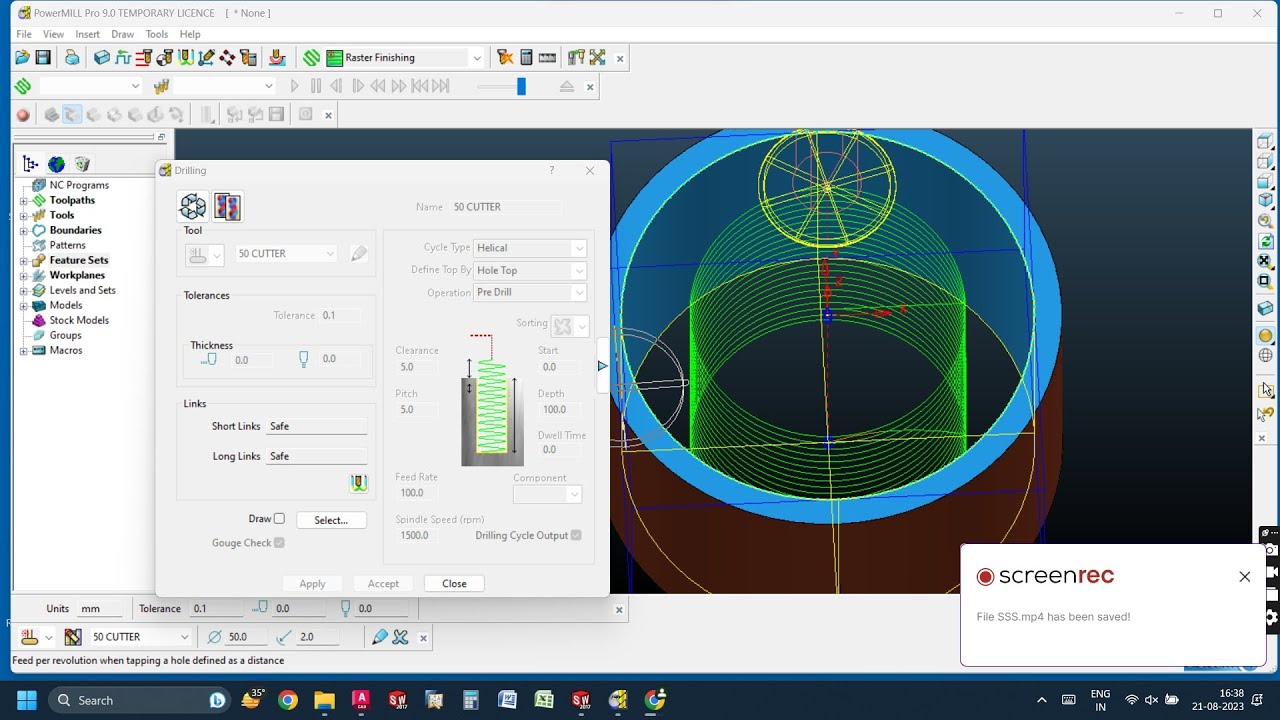1280x720 pixels.
Task: Click the blue pencil edit icon in tool toolbar
Action: (380, 637)
